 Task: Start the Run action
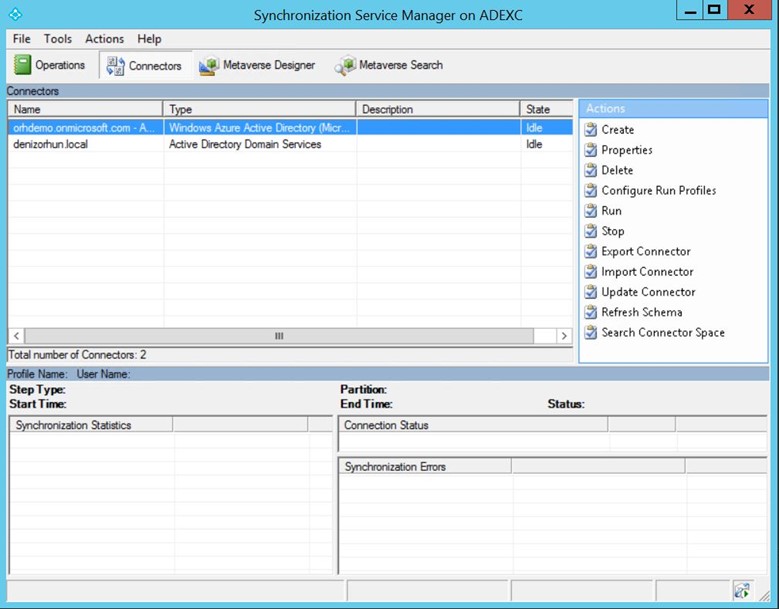coord(612,211)
